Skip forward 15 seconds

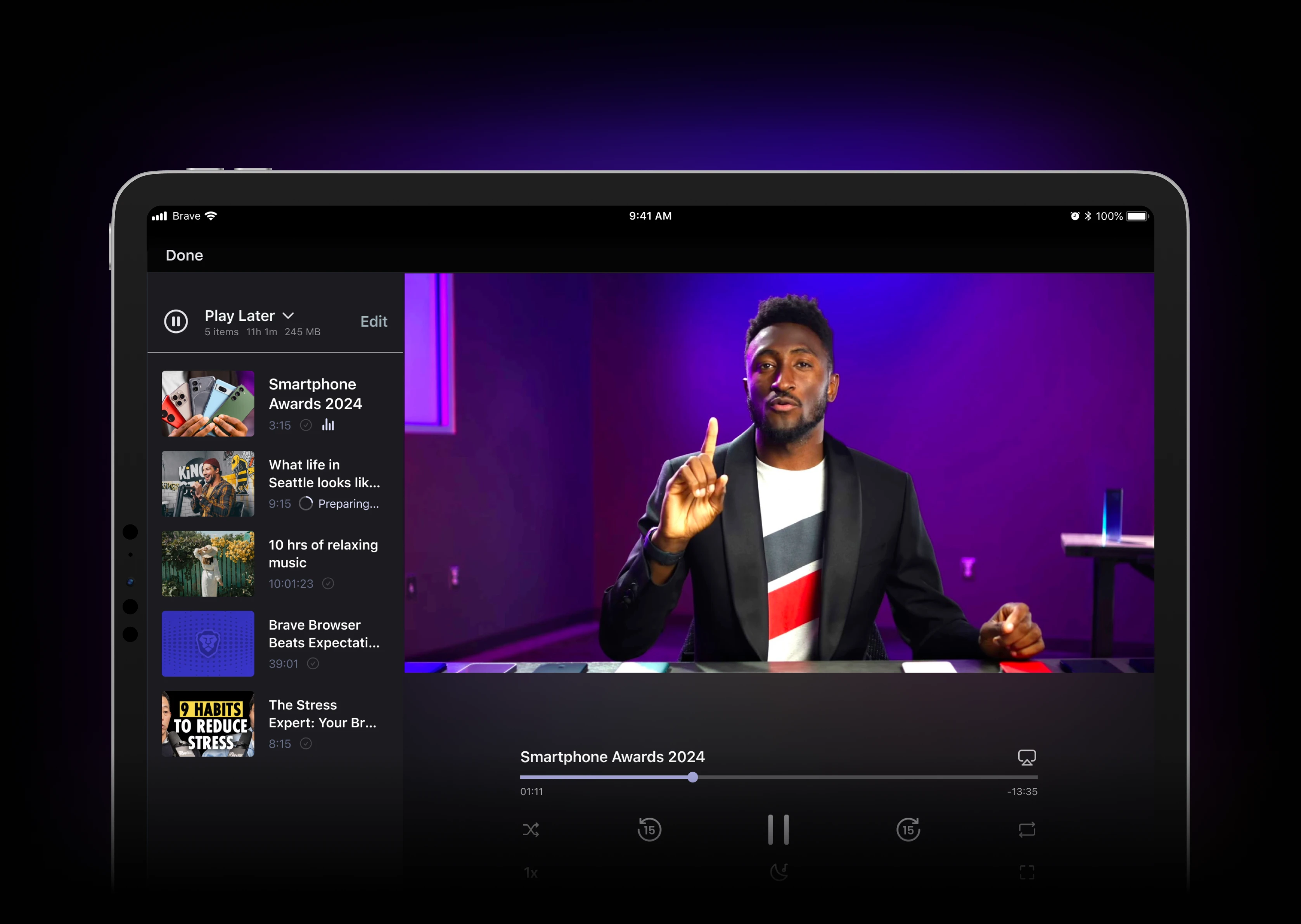pos(908,829)
